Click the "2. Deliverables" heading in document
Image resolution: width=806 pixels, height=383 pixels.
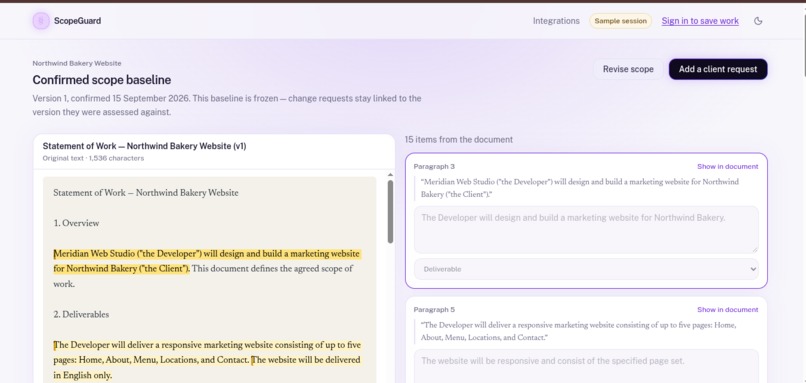(x=81, y=315)
